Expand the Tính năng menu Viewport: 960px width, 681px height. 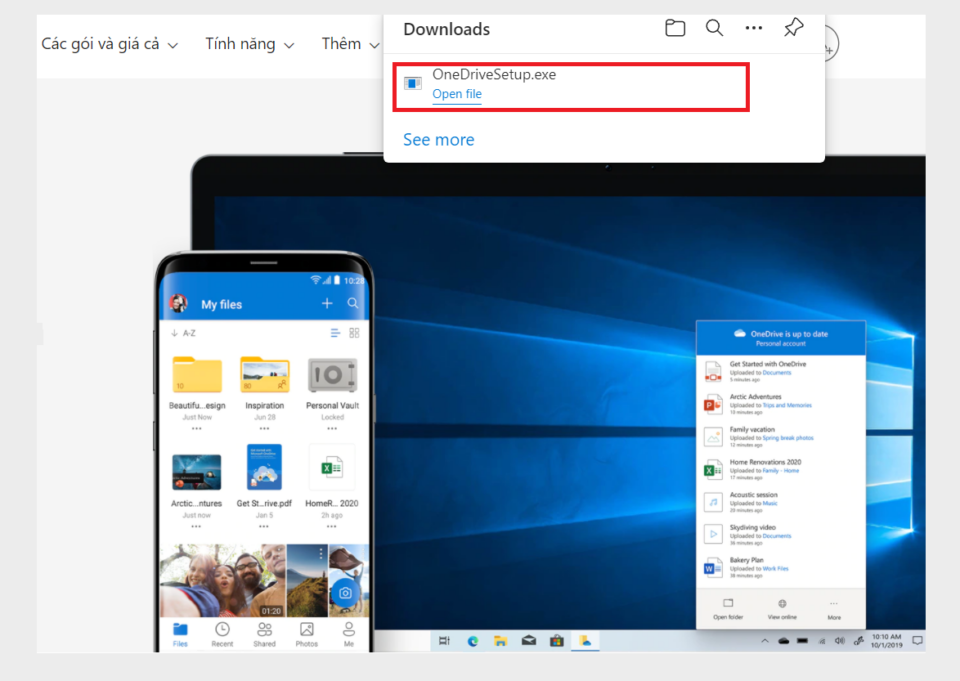tap(250, 44)
